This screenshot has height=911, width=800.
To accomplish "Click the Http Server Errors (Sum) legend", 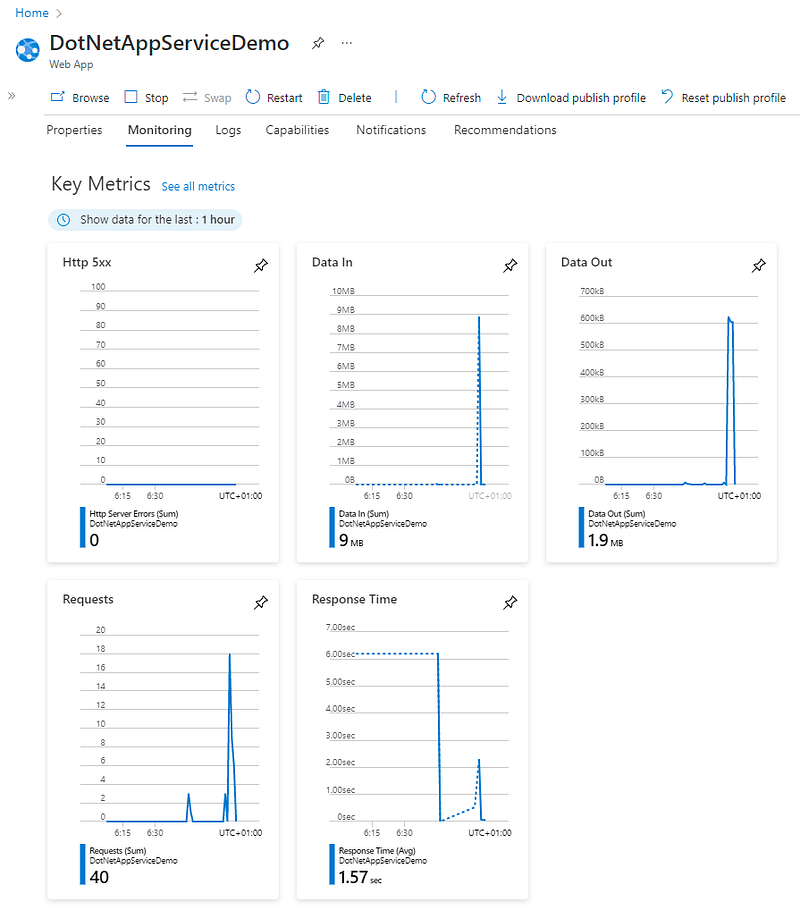I will (x=134, y=514).
